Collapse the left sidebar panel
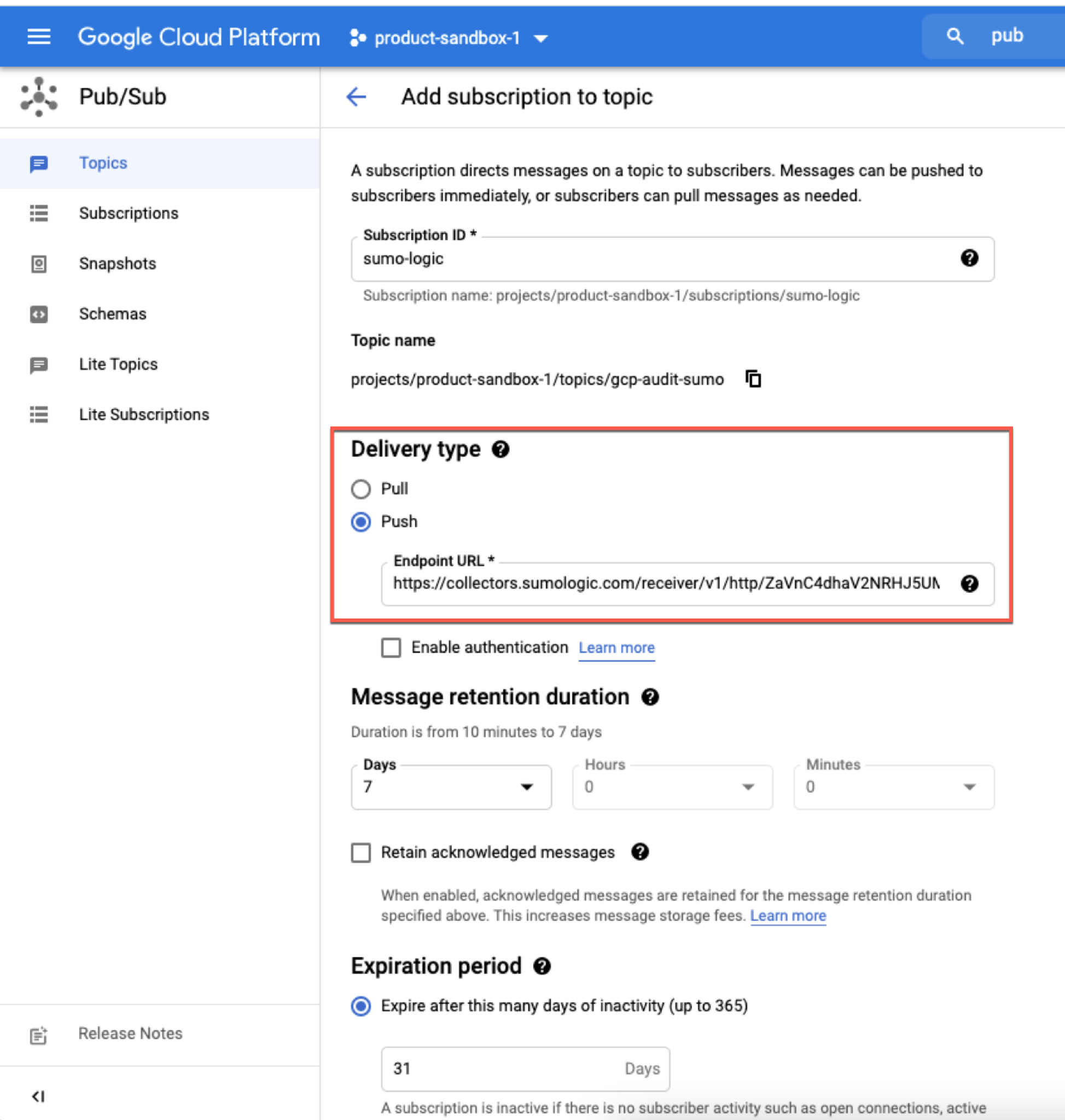 (37, 1096)
